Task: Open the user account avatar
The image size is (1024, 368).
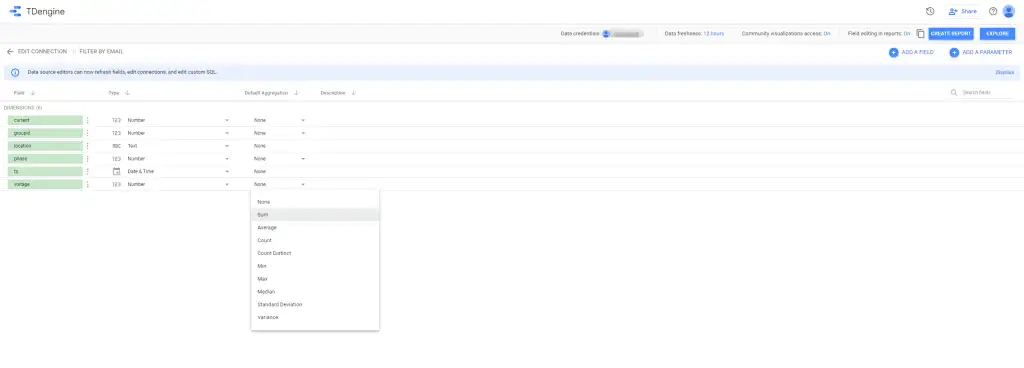Action: pyautogui.click(x=1009, y=11)
